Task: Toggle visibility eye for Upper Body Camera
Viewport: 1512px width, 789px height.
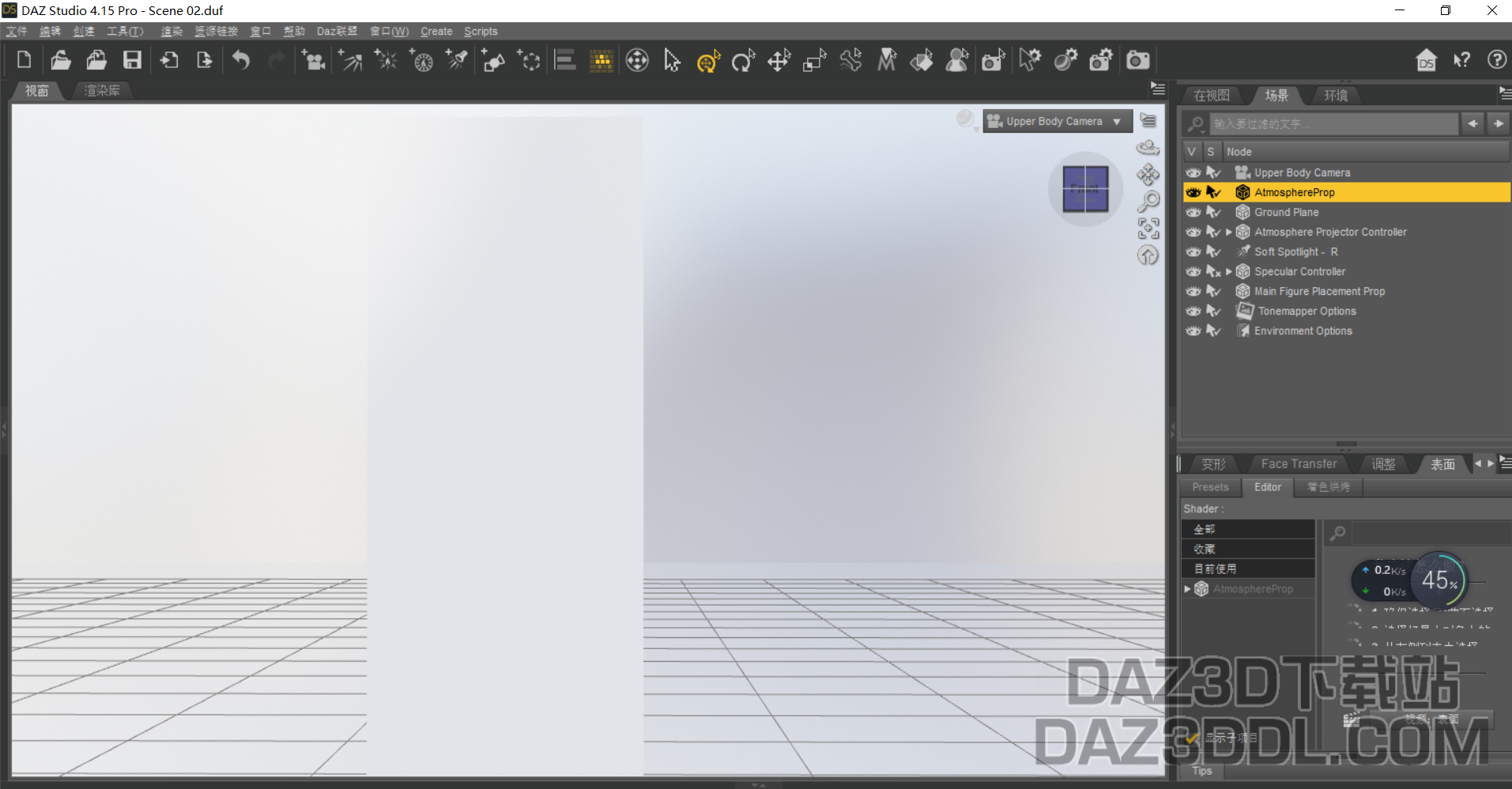Action: 1193,172
